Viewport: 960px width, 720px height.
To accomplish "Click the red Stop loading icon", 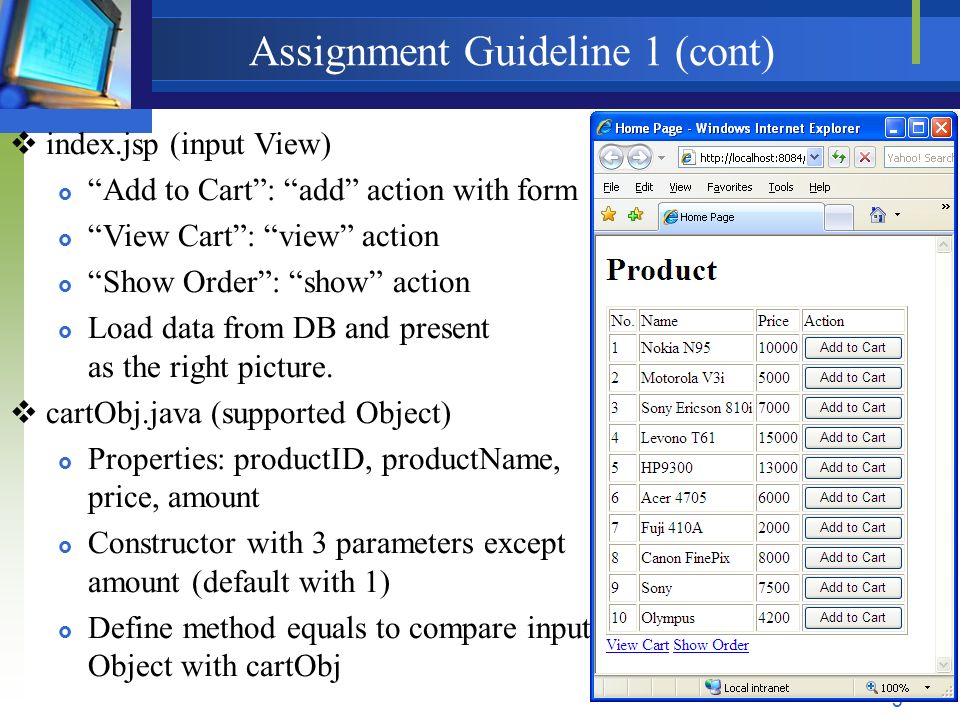I will click(864, 157).
